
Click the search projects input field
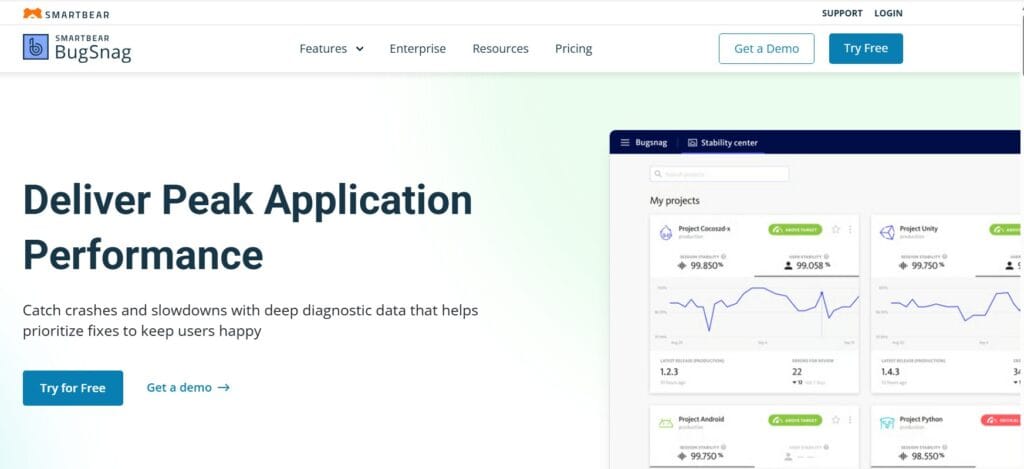click(x=720, y=174)
